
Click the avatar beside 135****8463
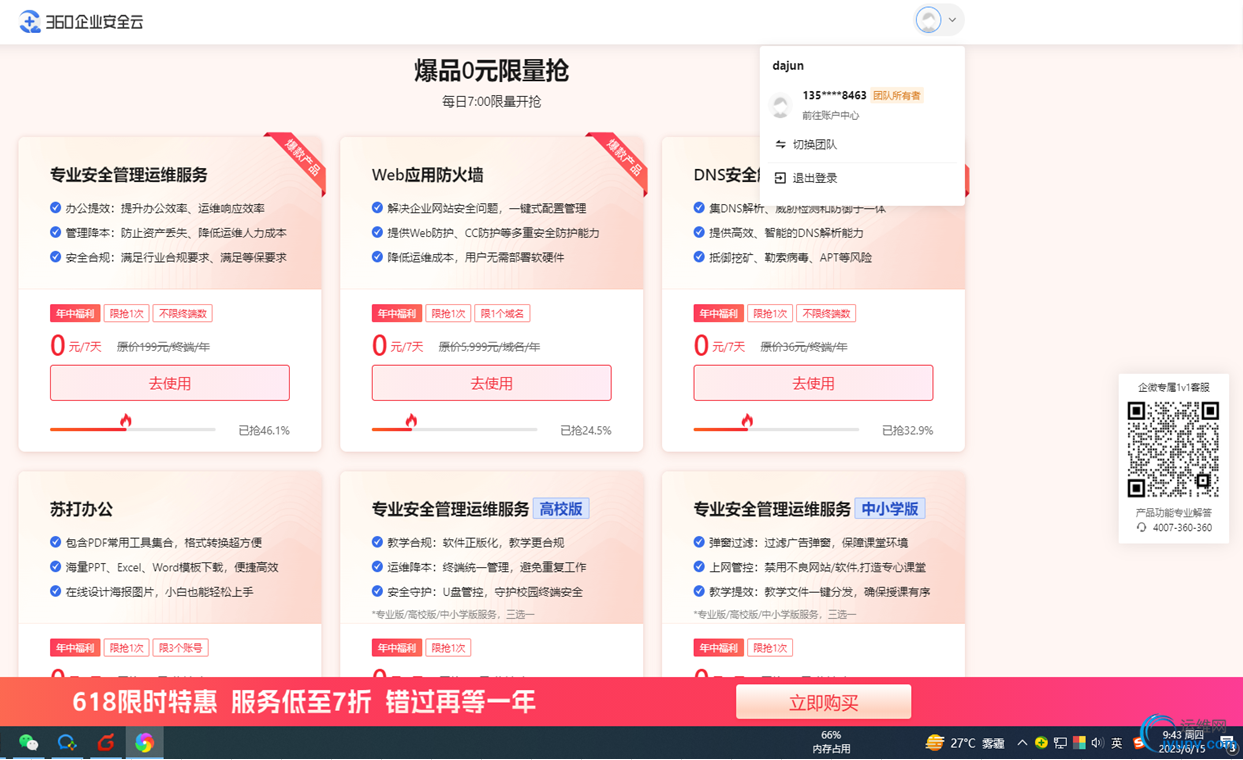point(781,105)
